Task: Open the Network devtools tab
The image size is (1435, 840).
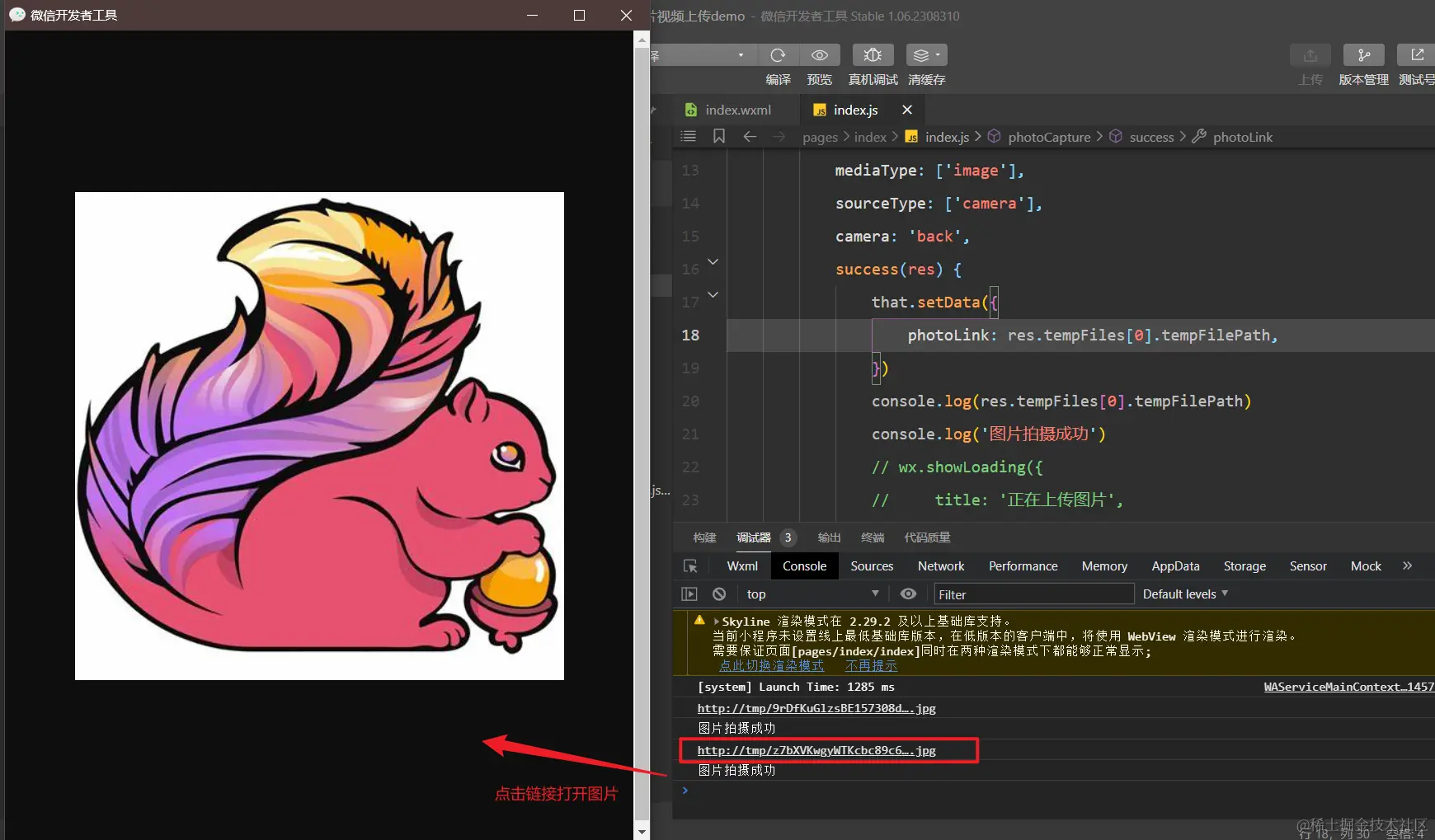Action: coord(941,566)
